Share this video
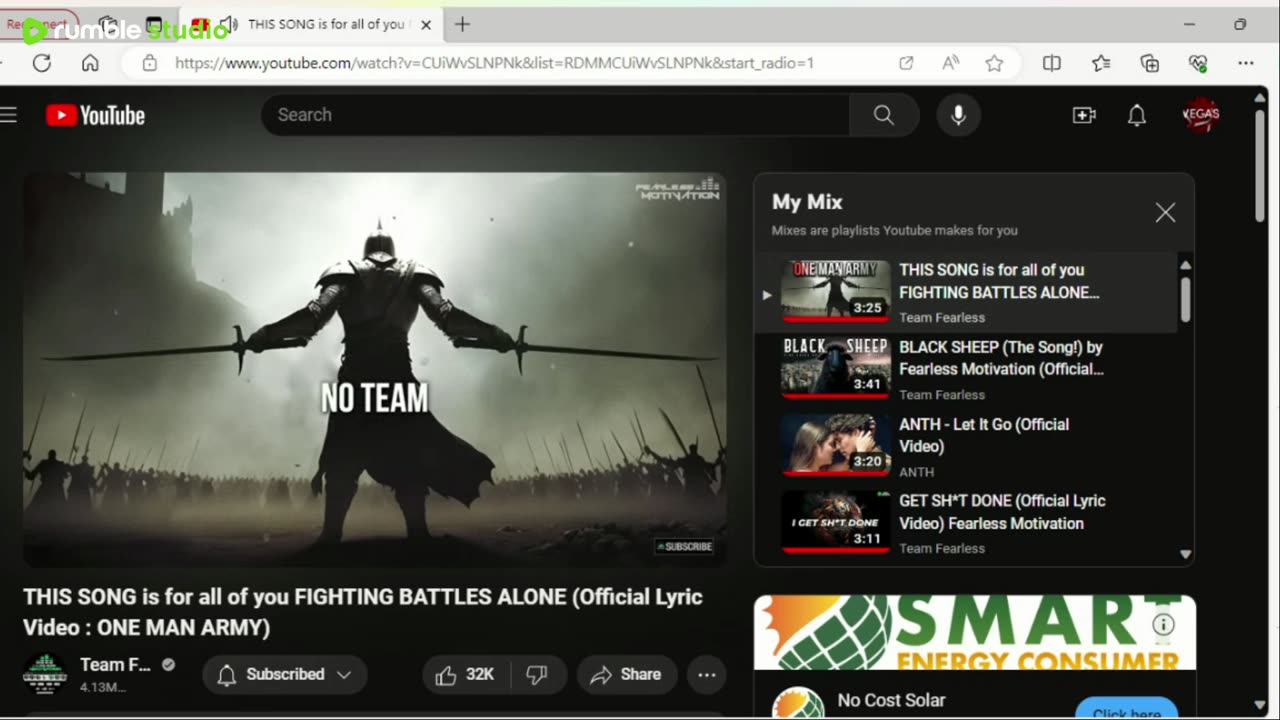The height and width of the screenshot is (720, 1280). click(x=626, y=675)
